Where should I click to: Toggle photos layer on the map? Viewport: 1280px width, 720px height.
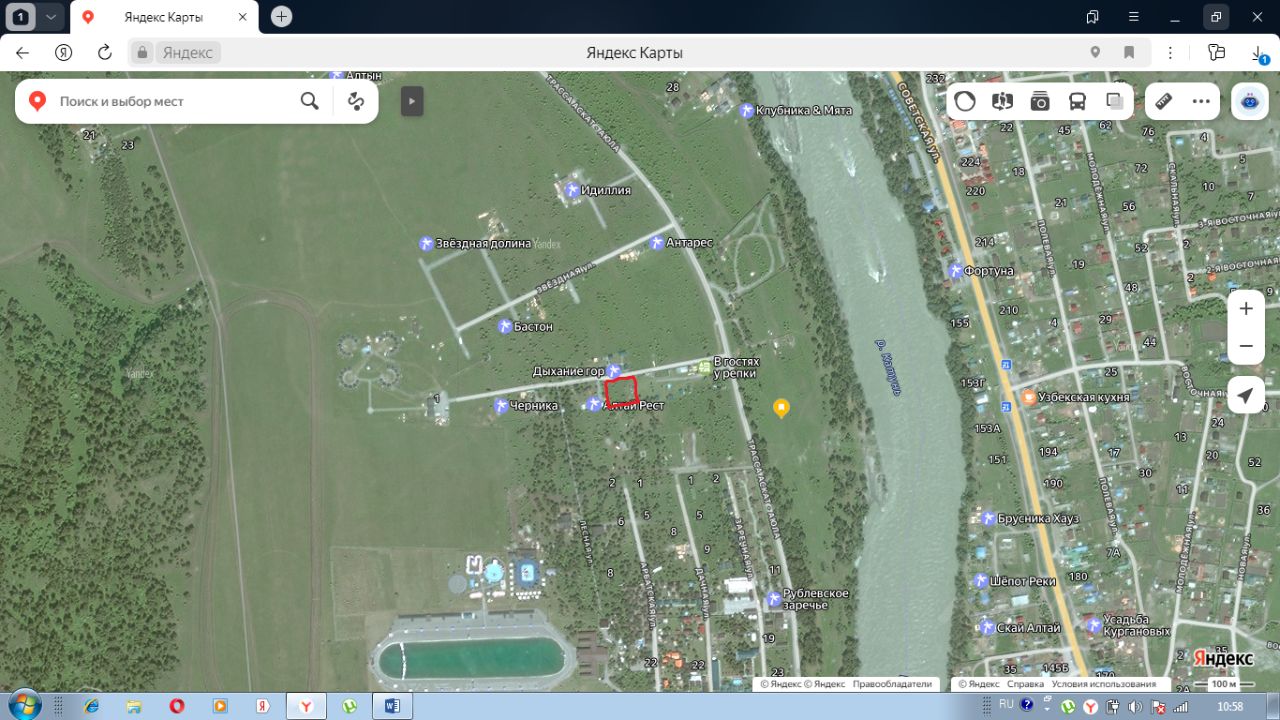pyautogui.click(x=1040, y=101)
